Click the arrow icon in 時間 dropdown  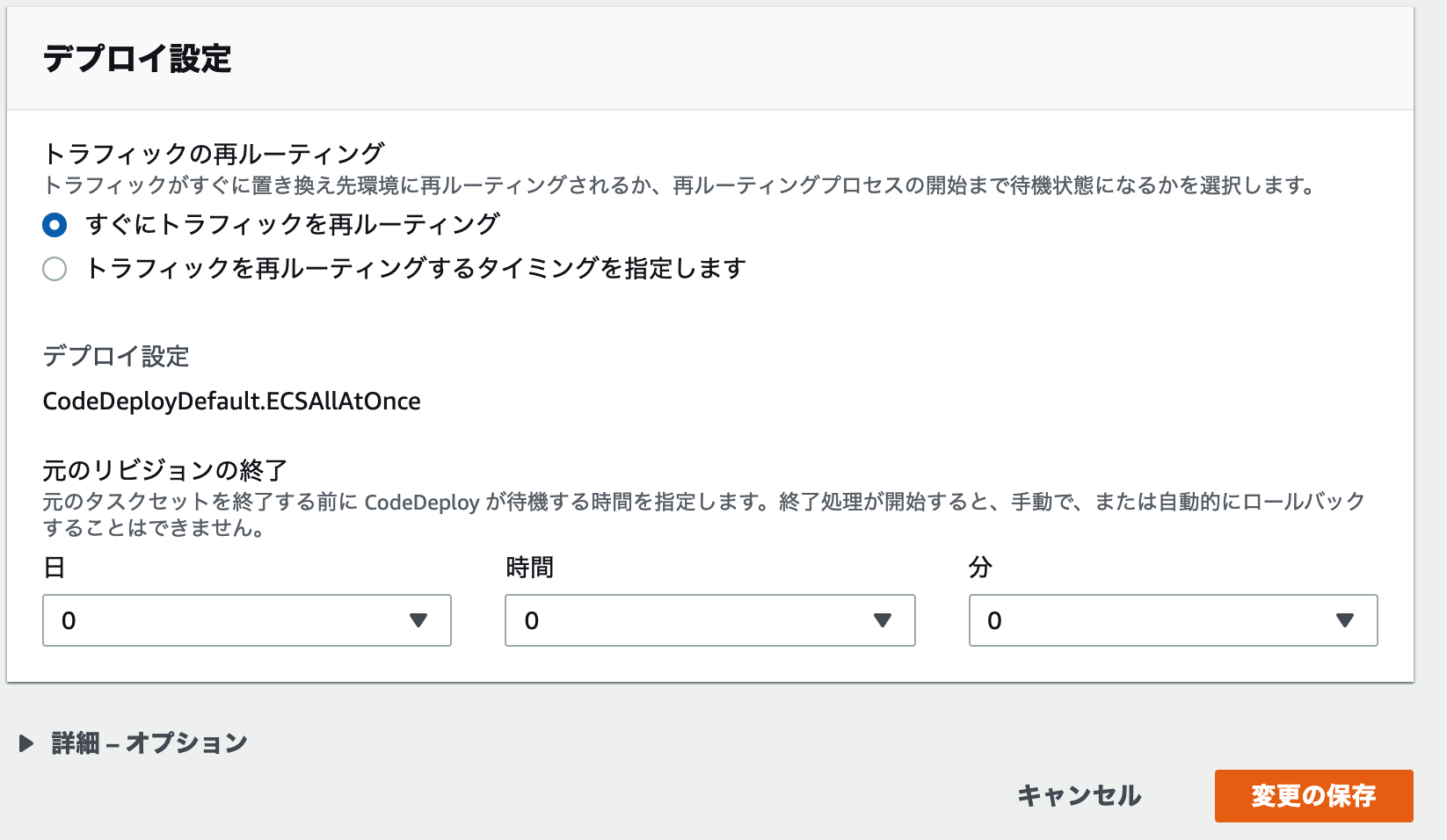click(x=883, y=620)
